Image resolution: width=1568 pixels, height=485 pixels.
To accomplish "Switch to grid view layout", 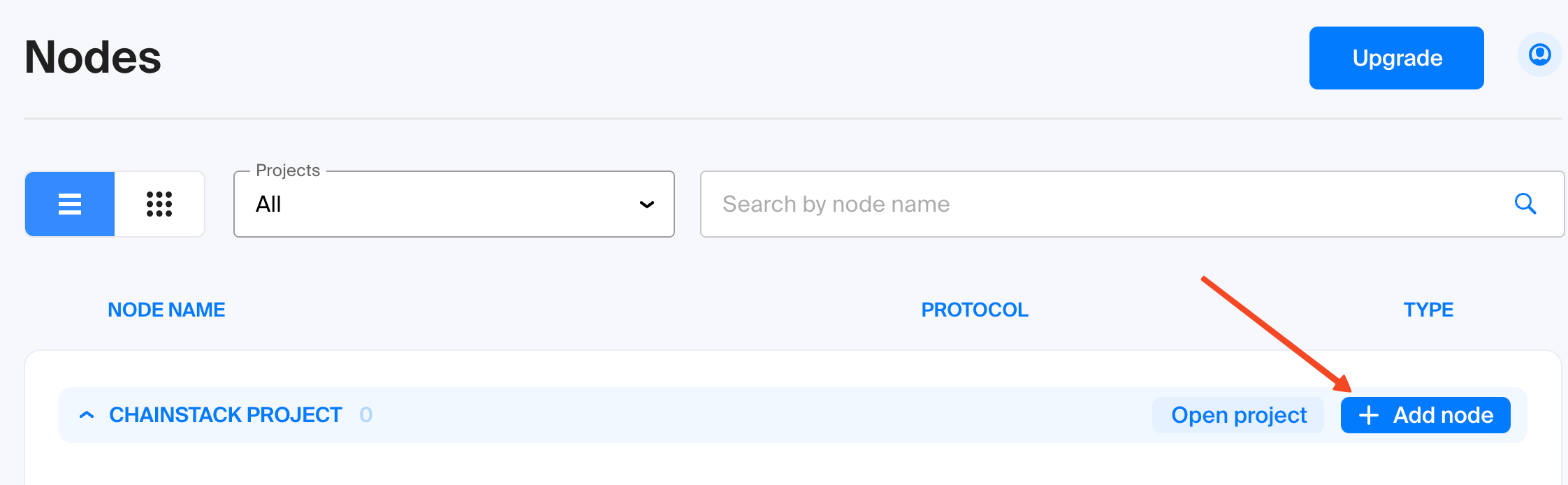I will [159, 204].
